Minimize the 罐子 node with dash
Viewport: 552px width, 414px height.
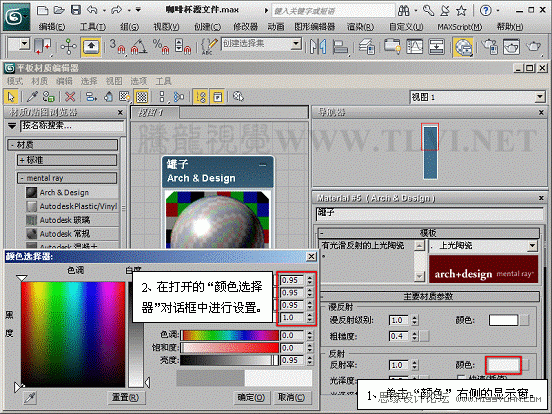[263, 165]
